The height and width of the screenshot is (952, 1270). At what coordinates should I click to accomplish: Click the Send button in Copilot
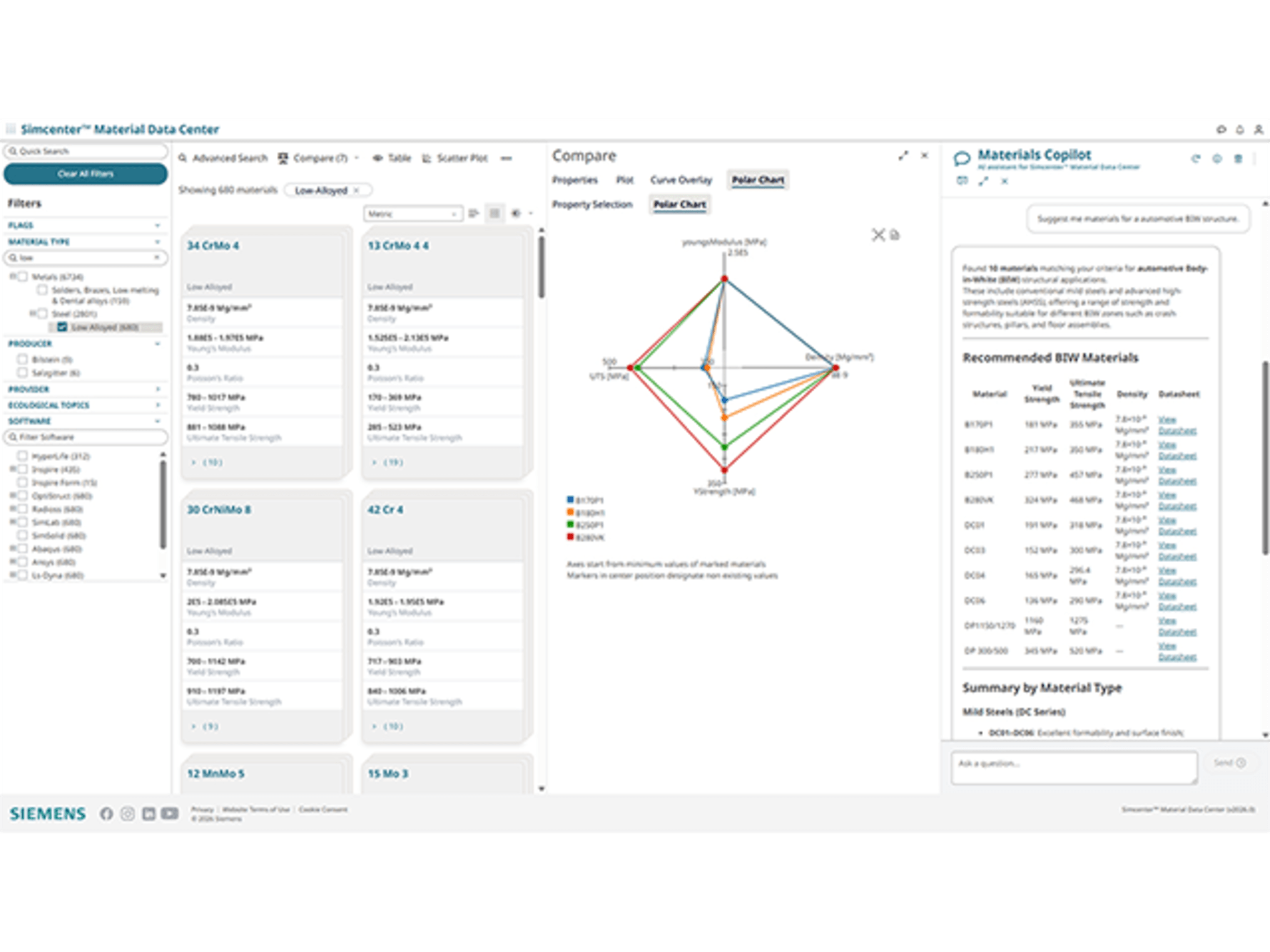coord(1229,763)
